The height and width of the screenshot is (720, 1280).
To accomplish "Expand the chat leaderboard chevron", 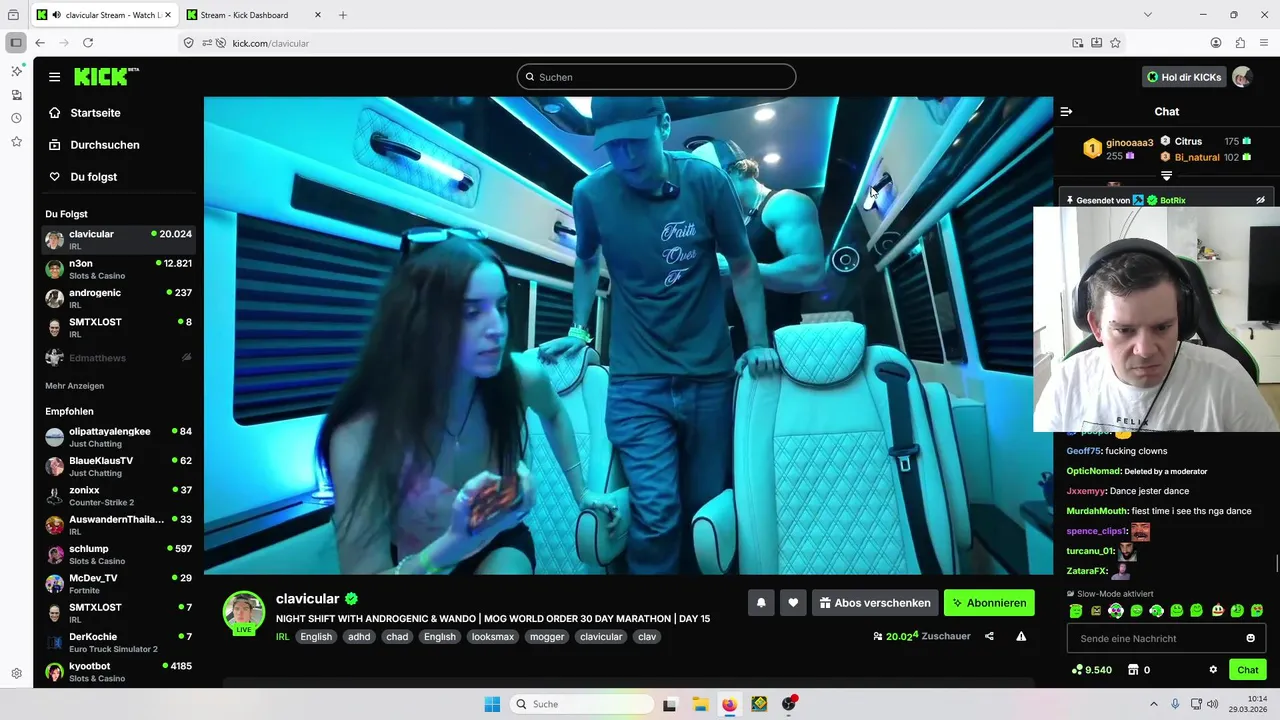I will (1166, 176).
